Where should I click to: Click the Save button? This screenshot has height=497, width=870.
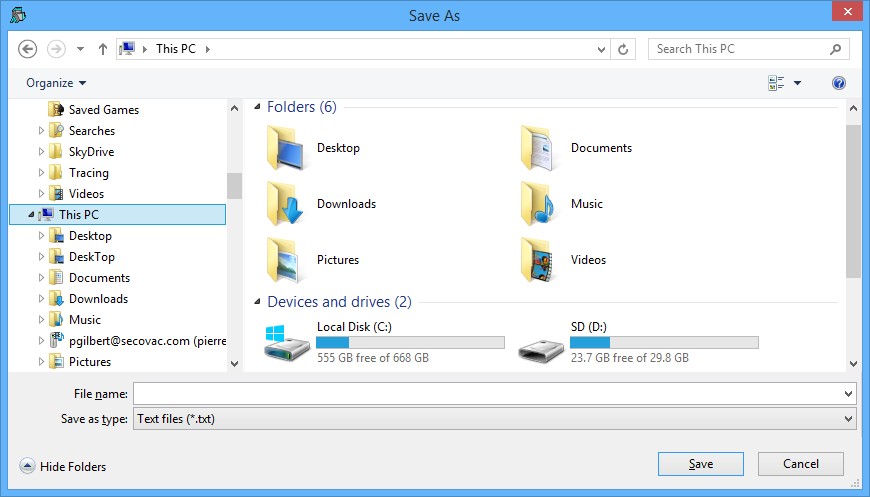click(x=701, y=464)
